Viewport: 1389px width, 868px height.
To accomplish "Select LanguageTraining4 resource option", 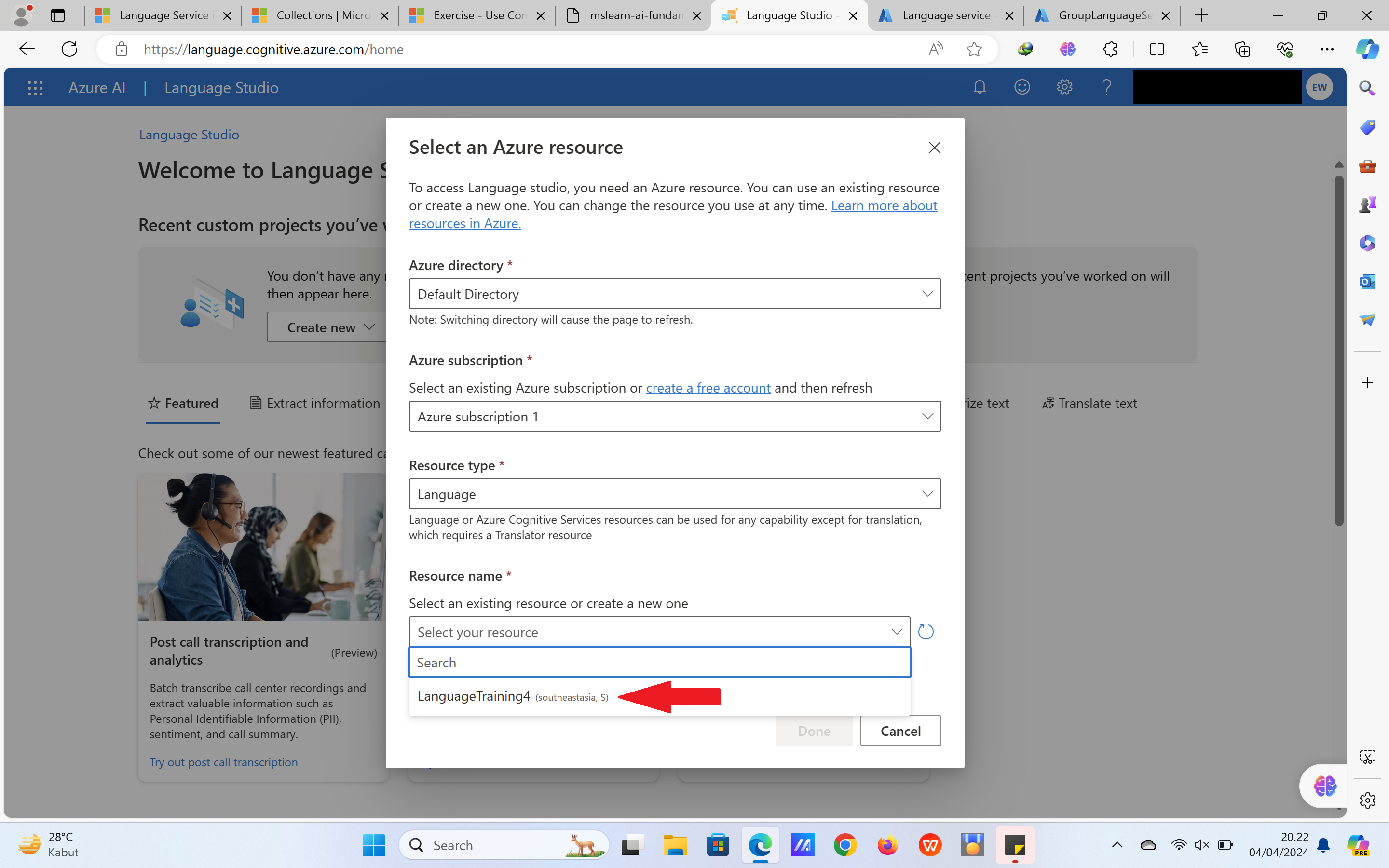I will click(x=659, y=696).
